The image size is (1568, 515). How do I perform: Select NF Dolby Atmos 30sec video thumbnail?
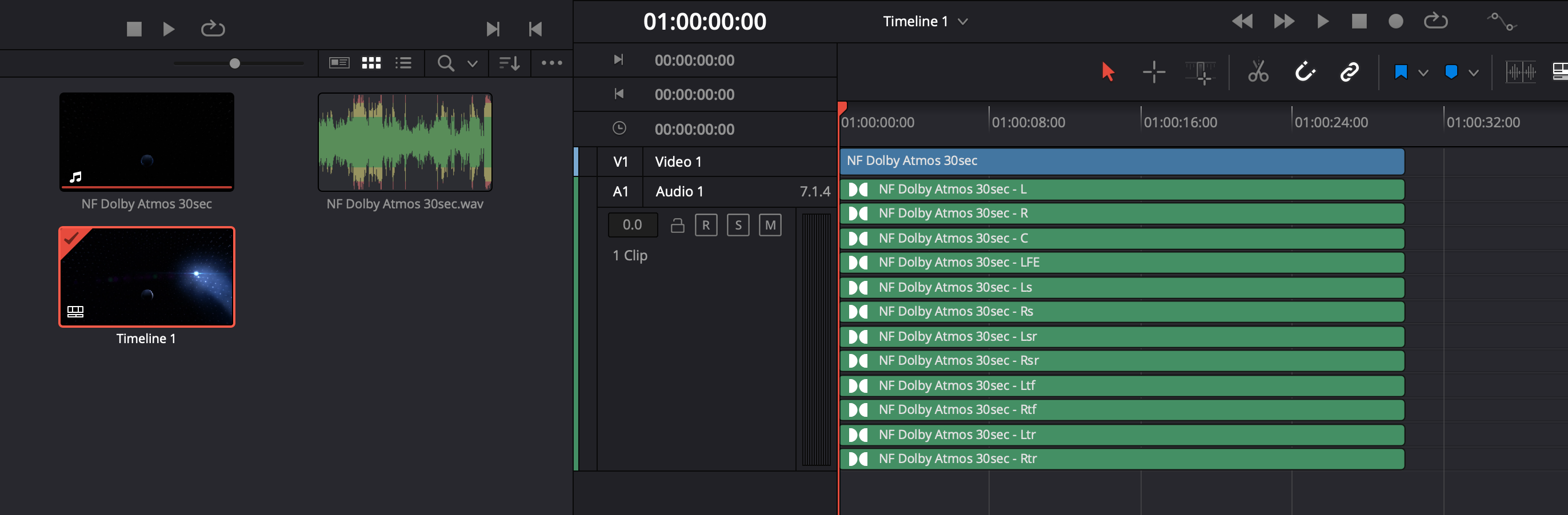coord(147,141)
